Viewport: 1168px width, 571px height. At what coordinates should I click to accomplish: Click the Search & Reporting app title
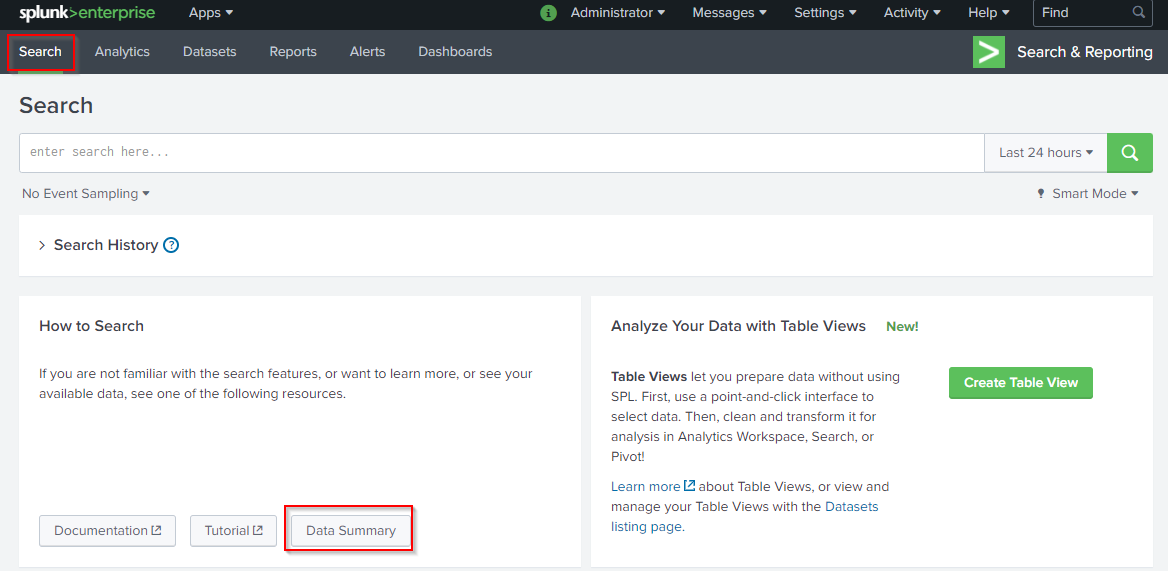tap(1085, 52)
